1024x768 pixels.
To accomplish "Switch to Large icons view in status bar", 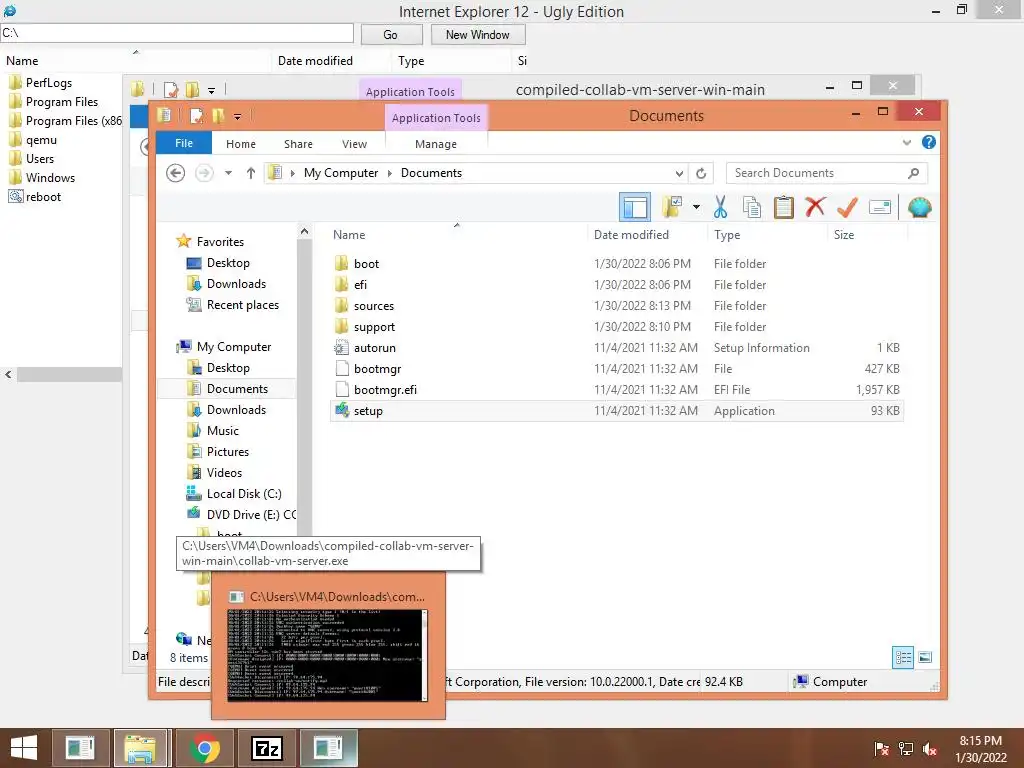I will tap(925, 657).
